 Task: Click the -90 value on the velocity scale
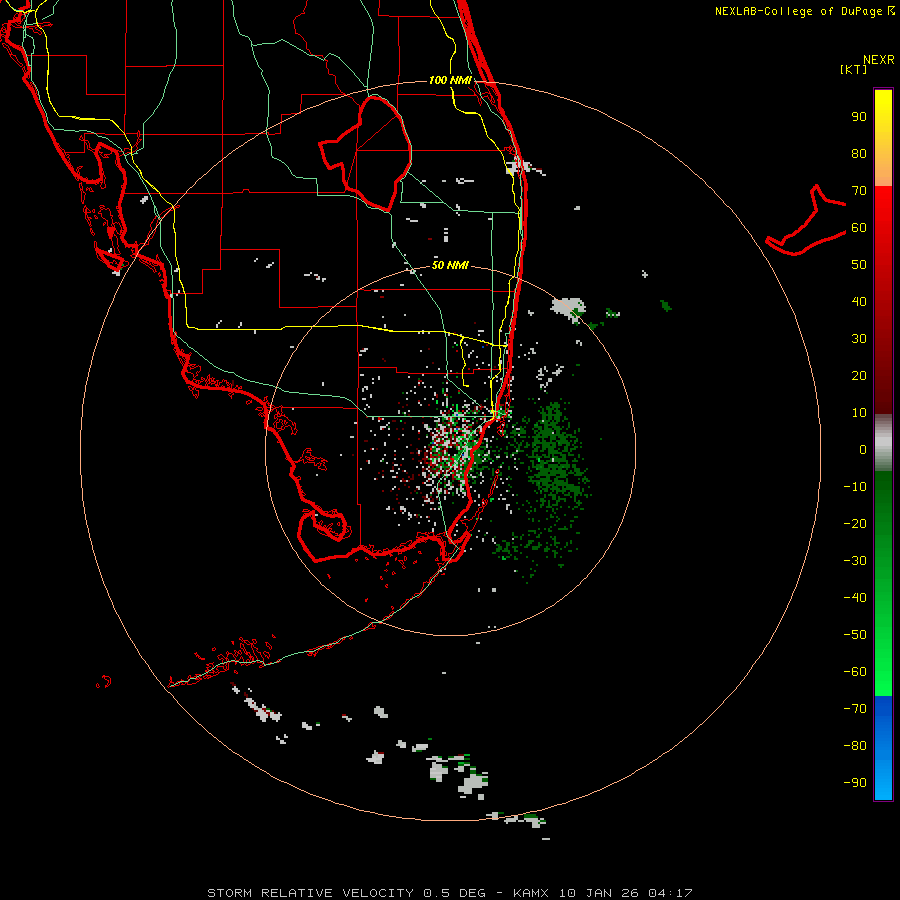pyautogui.click(x=855, y=783)
